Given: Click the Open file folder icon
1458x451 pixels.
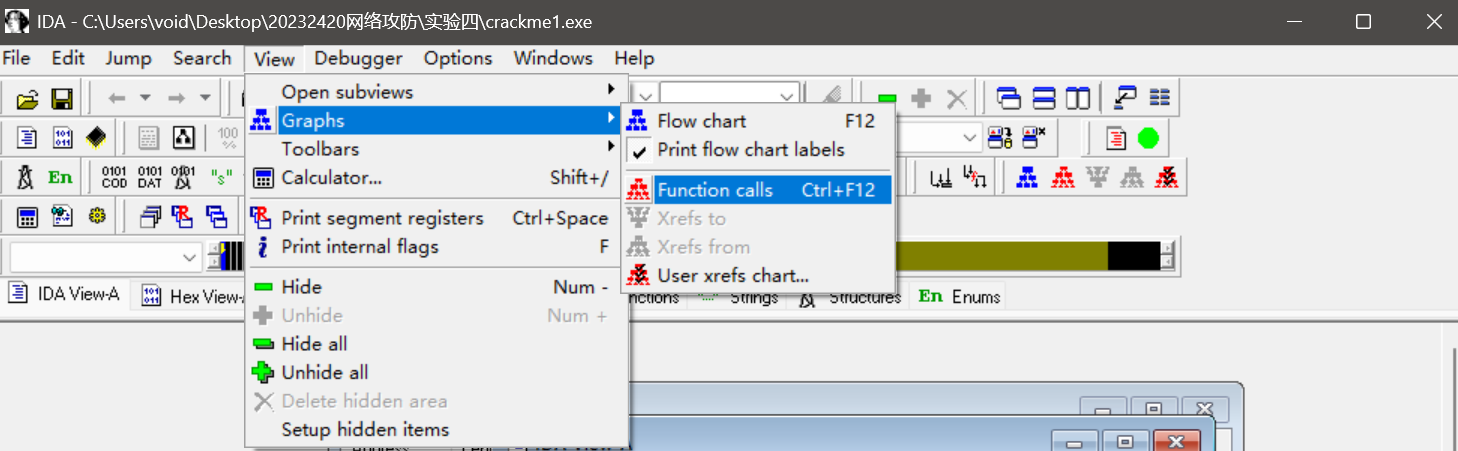Looking at the screenshot, I should [x=28, y=98].
